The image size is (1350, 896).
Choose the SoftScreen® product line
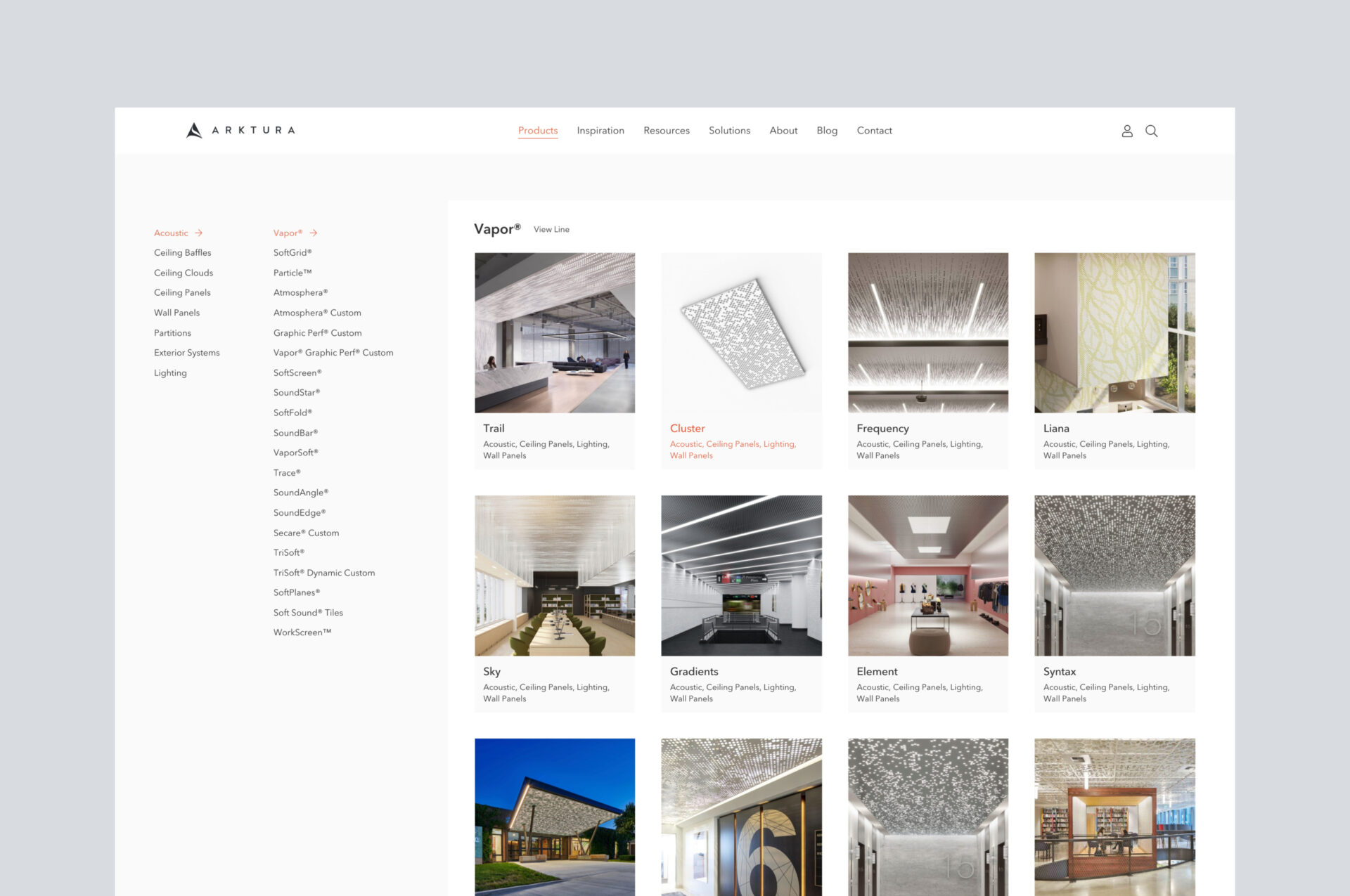point(297,373)
